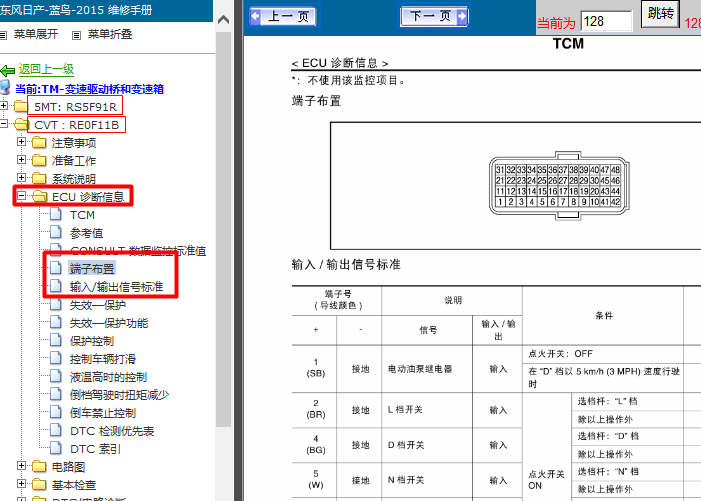Click the 注意事项 folder icon
This screenshot has width=701, height=501.
coord(39,143)
